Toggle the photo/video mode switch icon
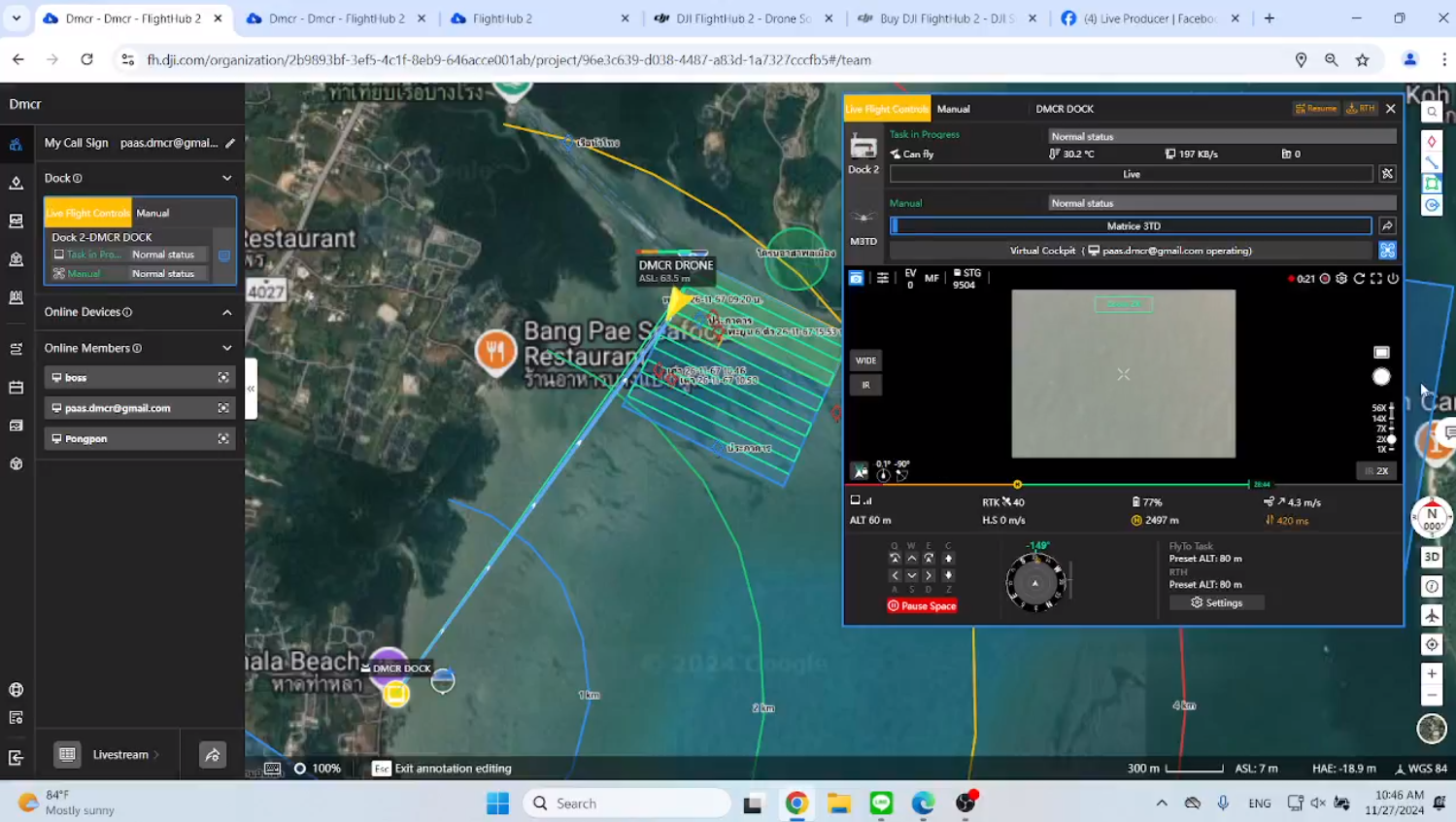The height and width of the screenshot is (822, 1456). tap(1381, 353)
